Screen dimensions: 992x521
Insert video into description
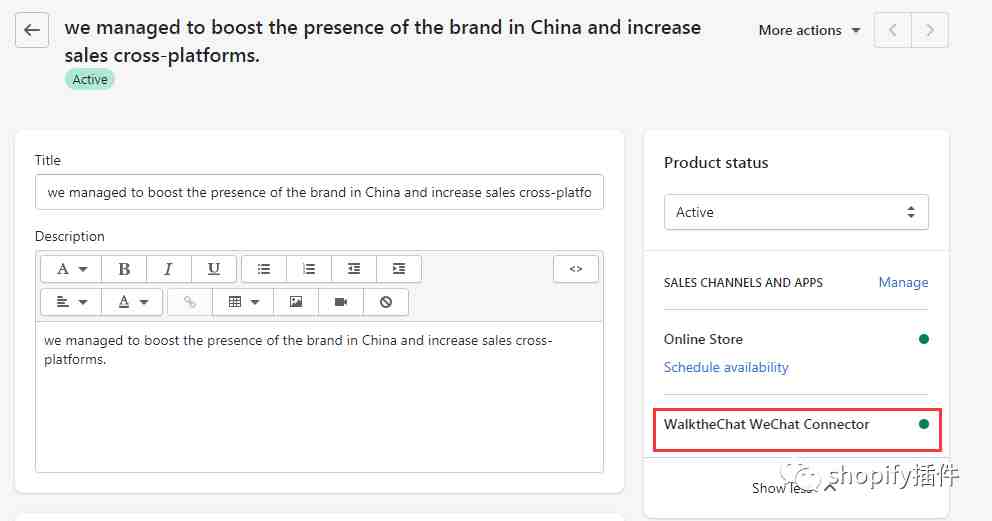tap(341, 302)
